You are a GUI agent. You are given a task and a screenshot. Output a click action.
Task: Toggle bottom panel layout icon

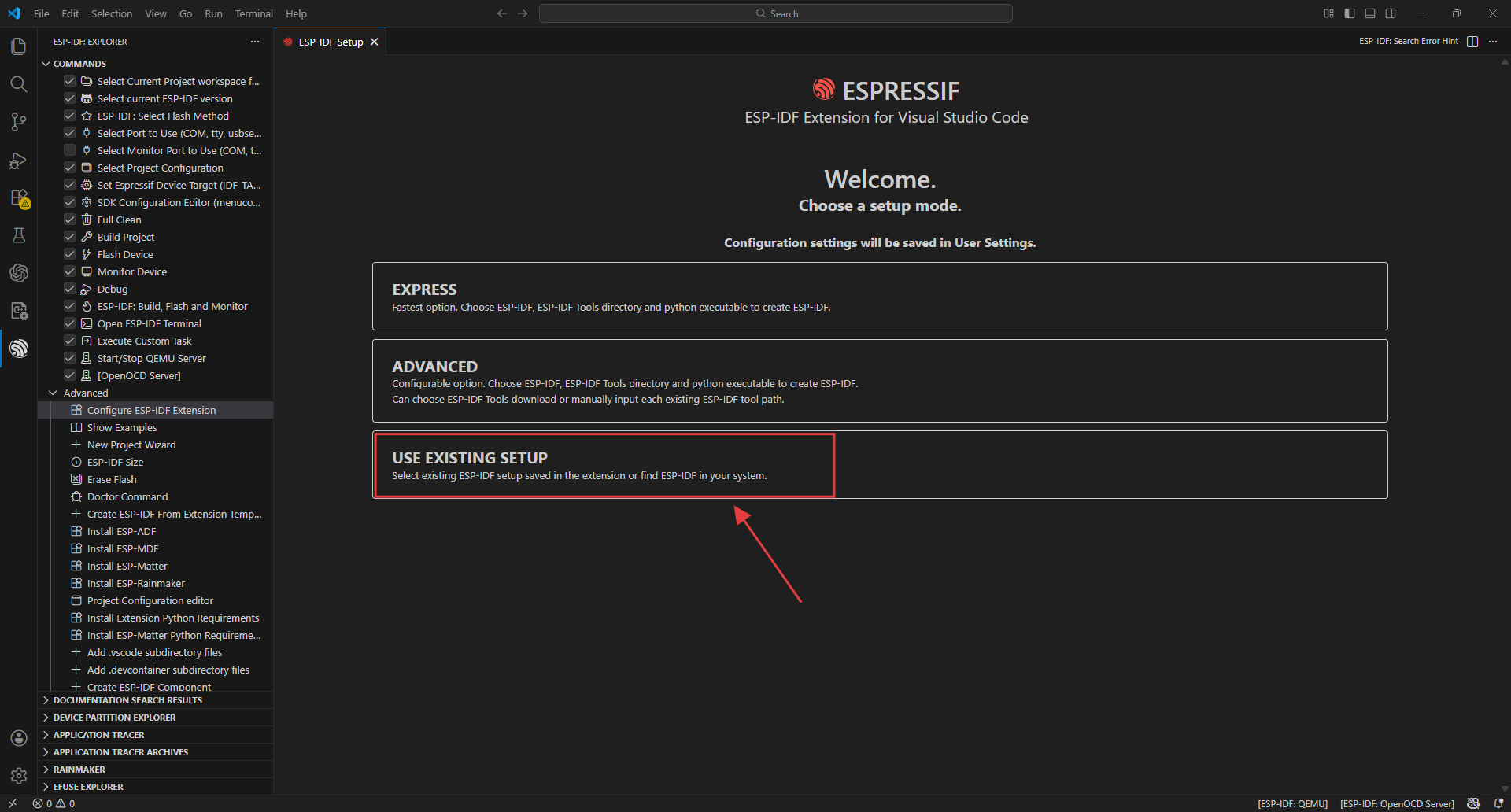pyautogui.click(x=1370, y=13)
